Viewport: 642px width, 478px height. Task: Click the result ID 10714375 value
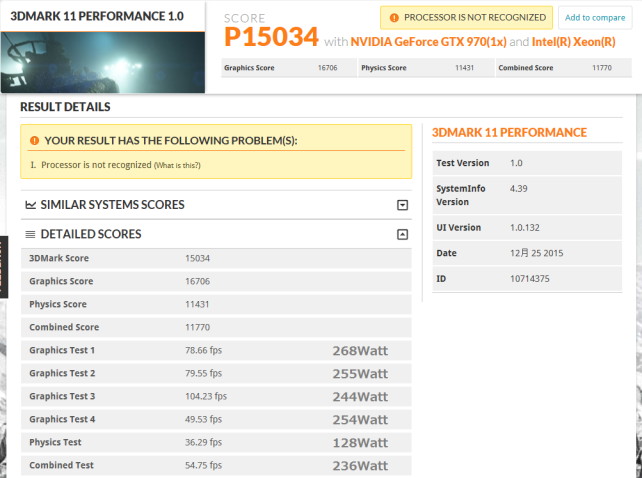(530, 279)
